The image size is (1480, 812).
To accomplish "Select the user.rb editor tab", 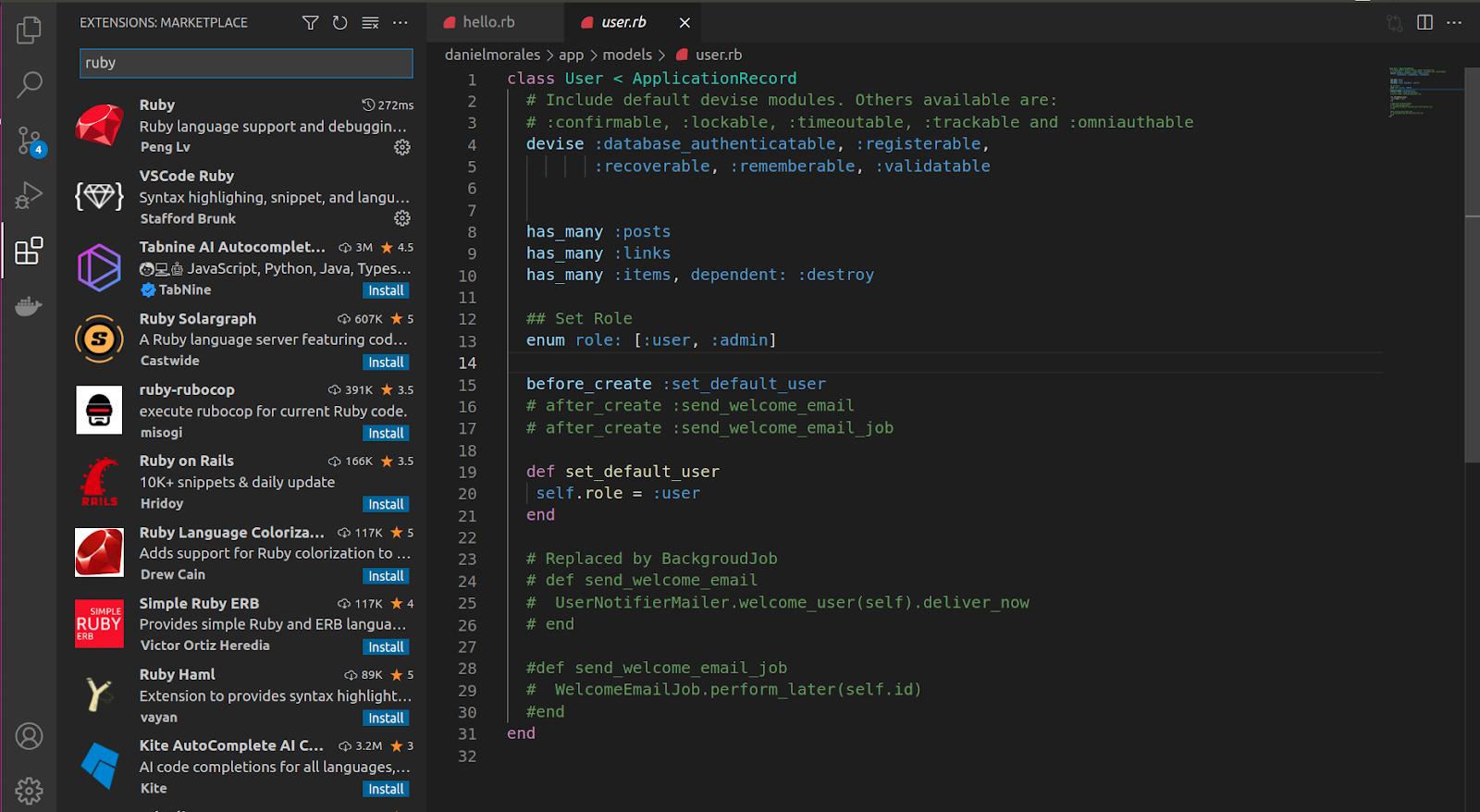I will 623,22.
